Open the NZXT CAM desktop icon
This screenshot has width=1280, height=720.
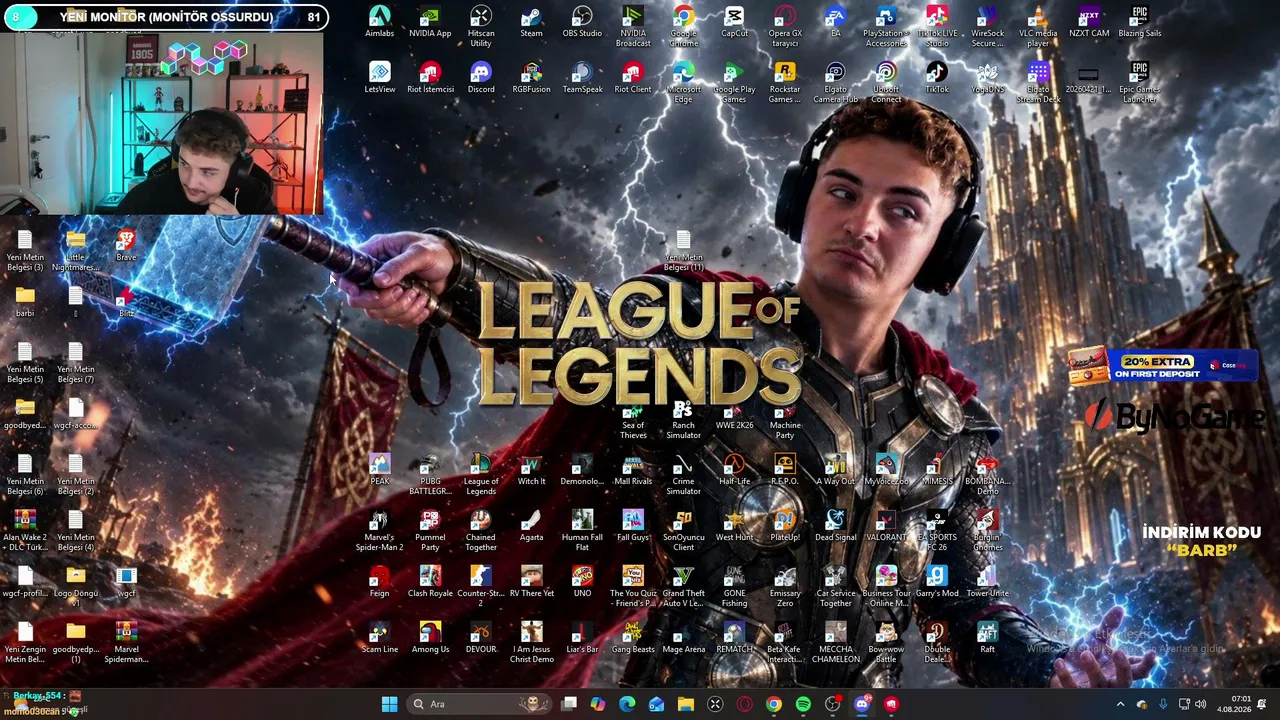point(1089,22)
